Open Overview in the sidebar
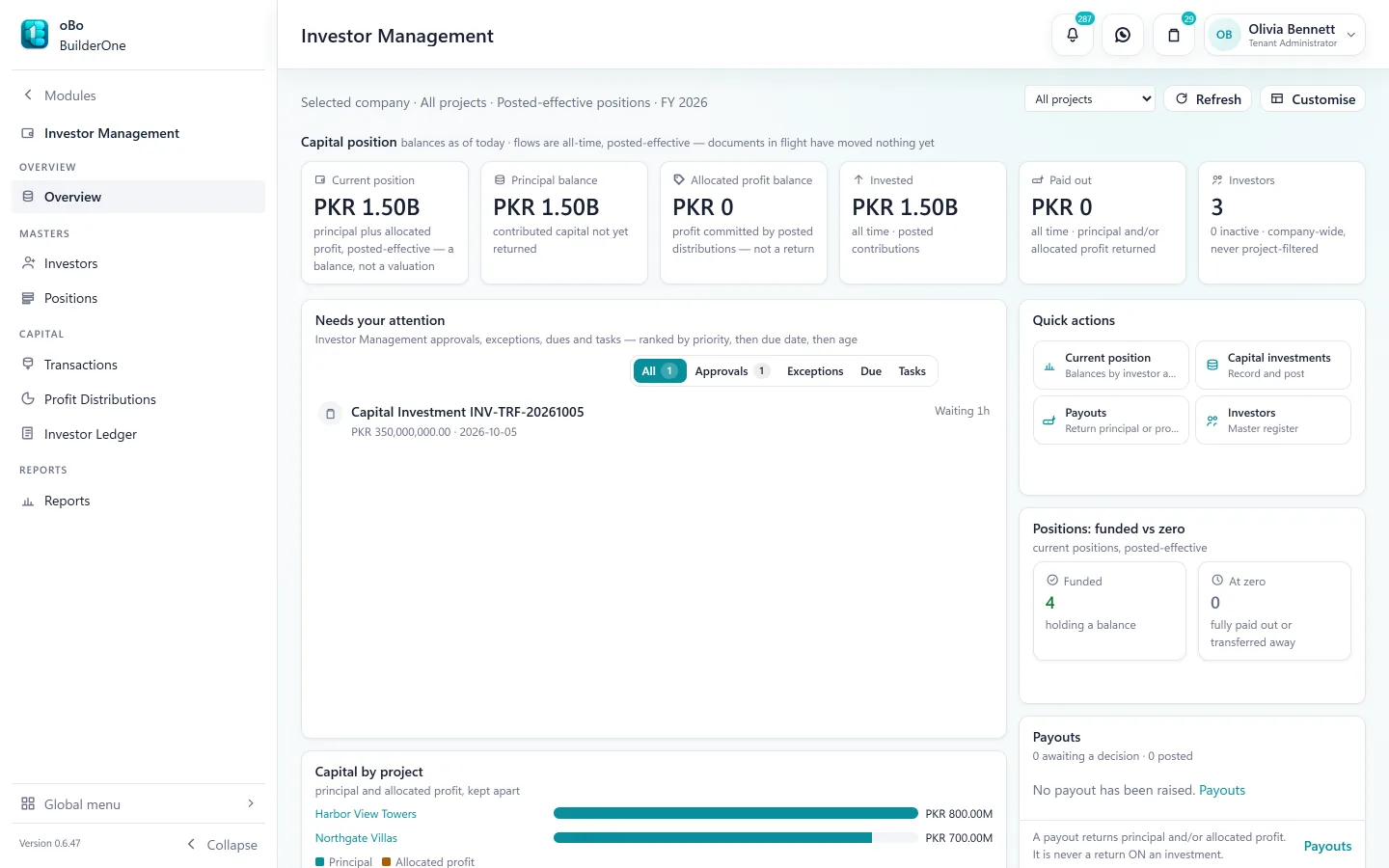Image resolution: width=1389 pixels, height=868 pixels. tap(138, 197)
